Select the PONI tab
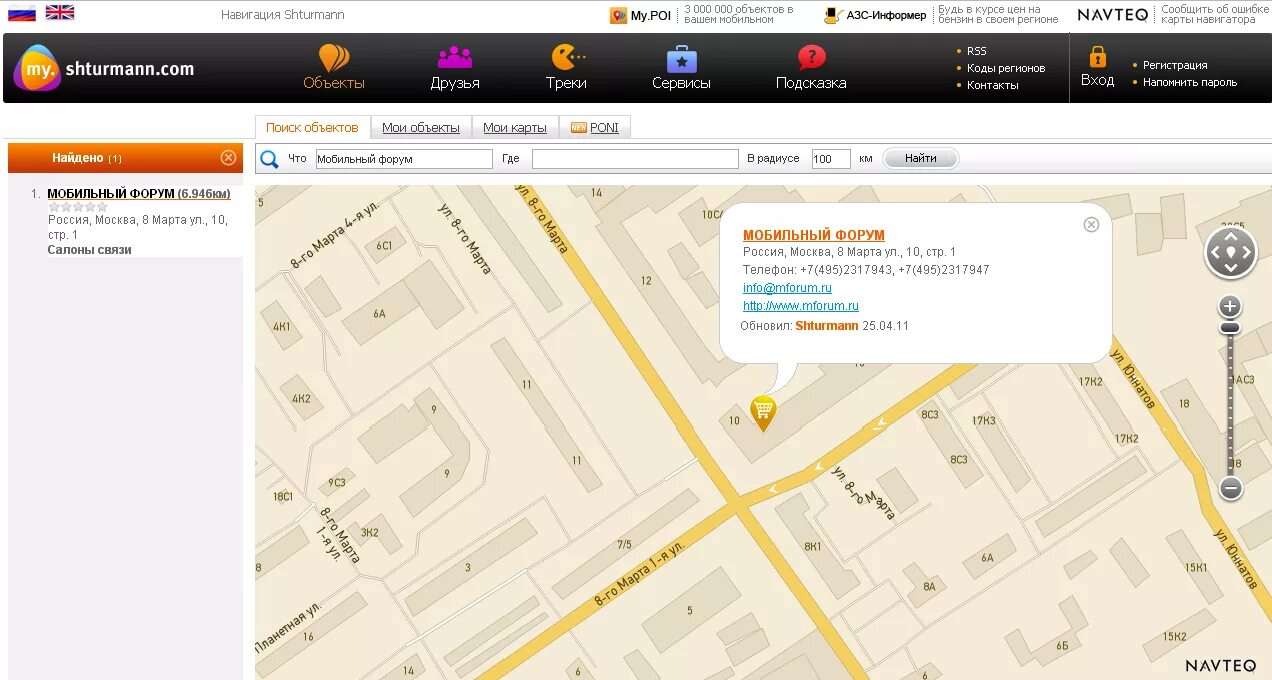This screenshot has height=680, width=1272. pos(595,128)
